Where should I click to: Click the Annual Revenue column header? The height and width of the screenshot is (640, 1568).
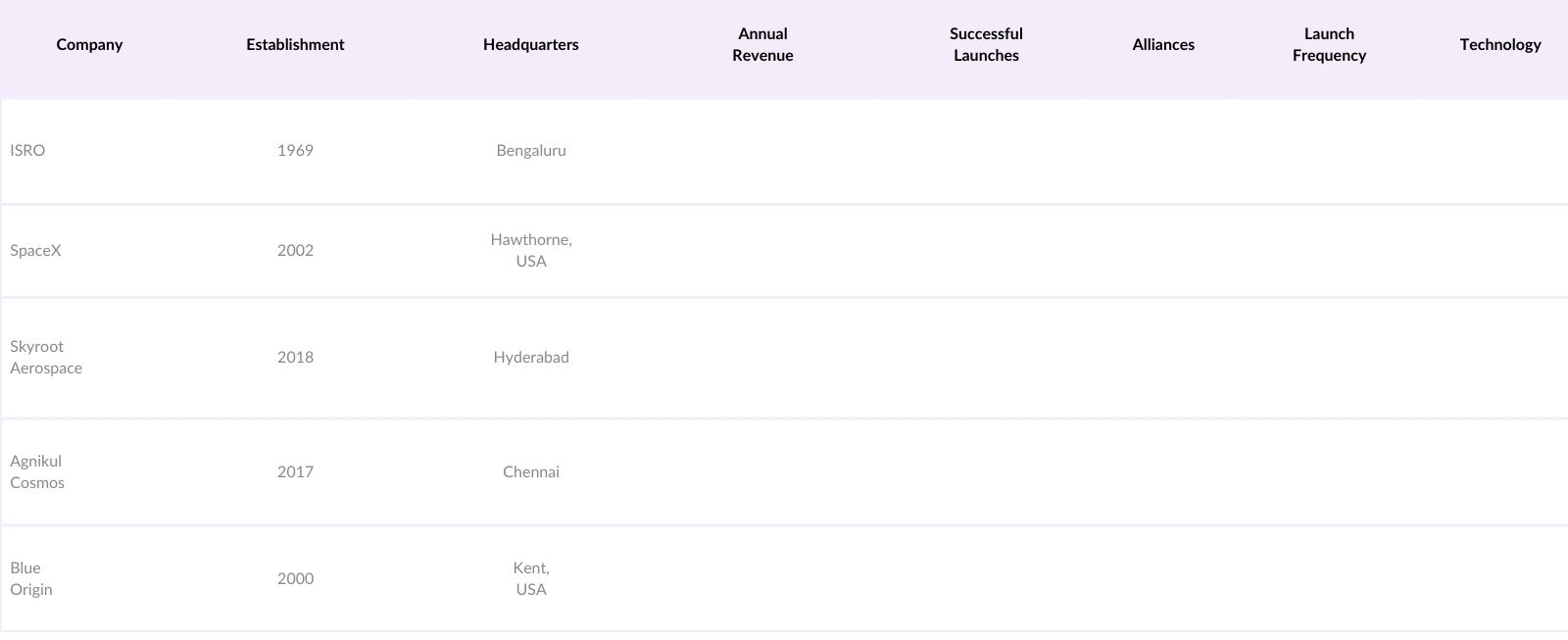click(x=762, y=44)
